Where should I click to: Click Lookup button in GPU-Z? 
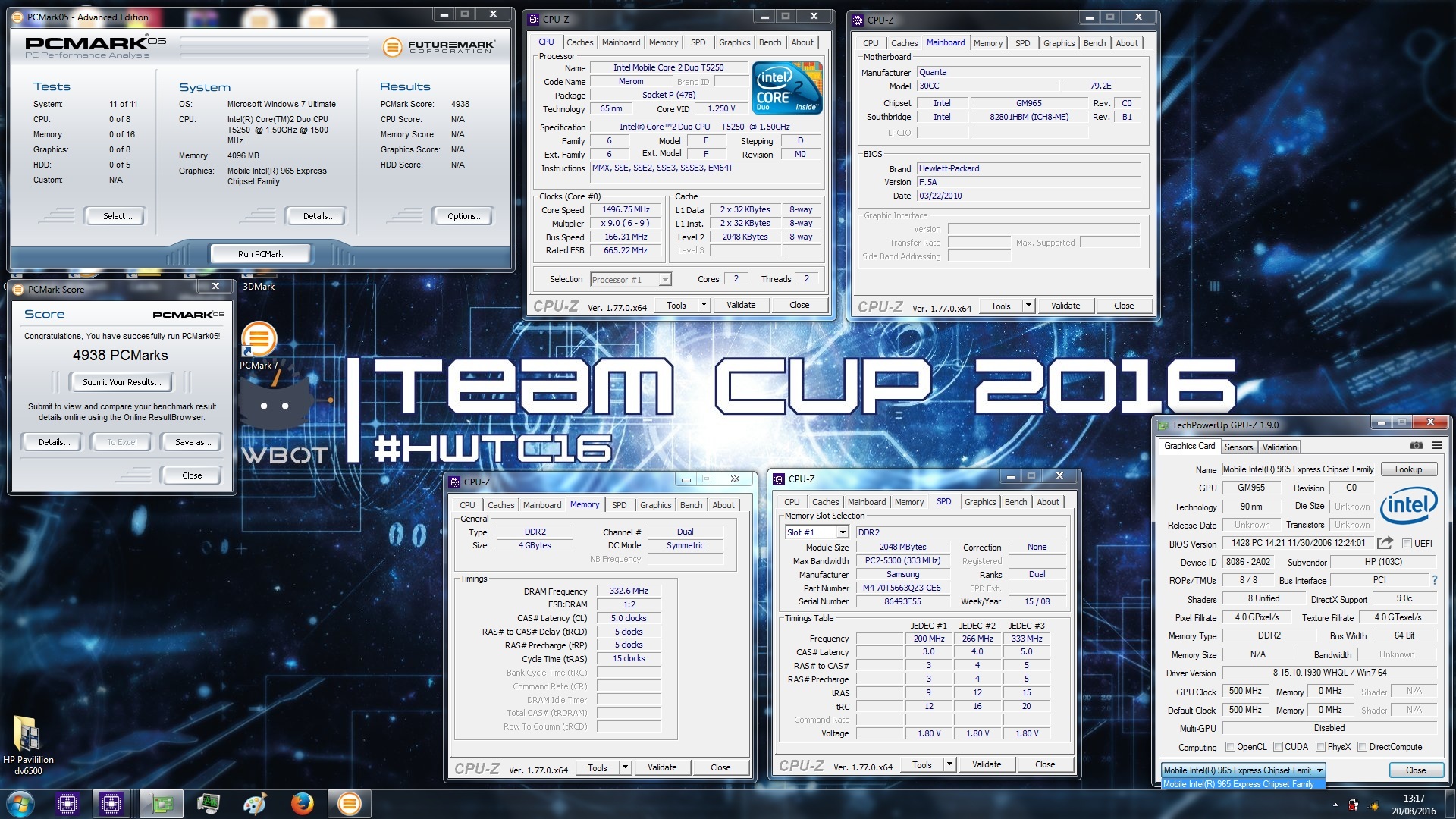[x=1408, y=469]
